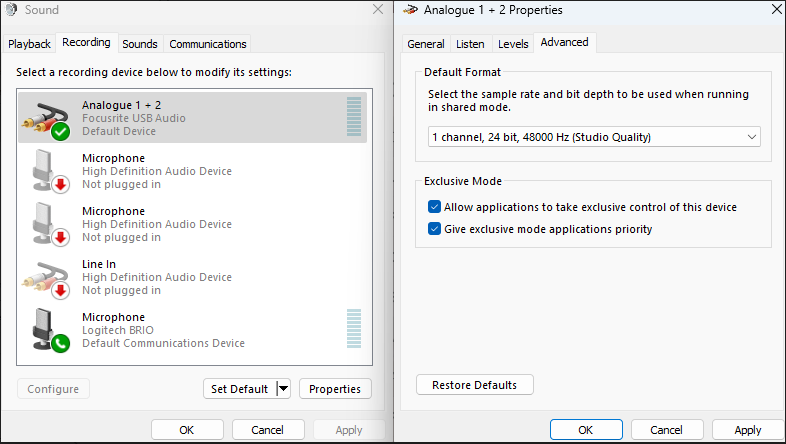Open the Default Format sample rate dropdown

coord(594,137)
